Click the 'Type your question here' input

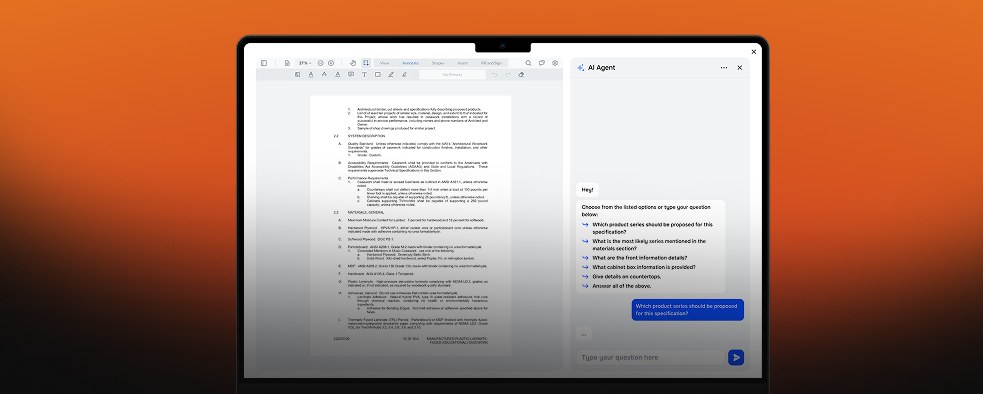pyautogui.click(x=650, y=358)
